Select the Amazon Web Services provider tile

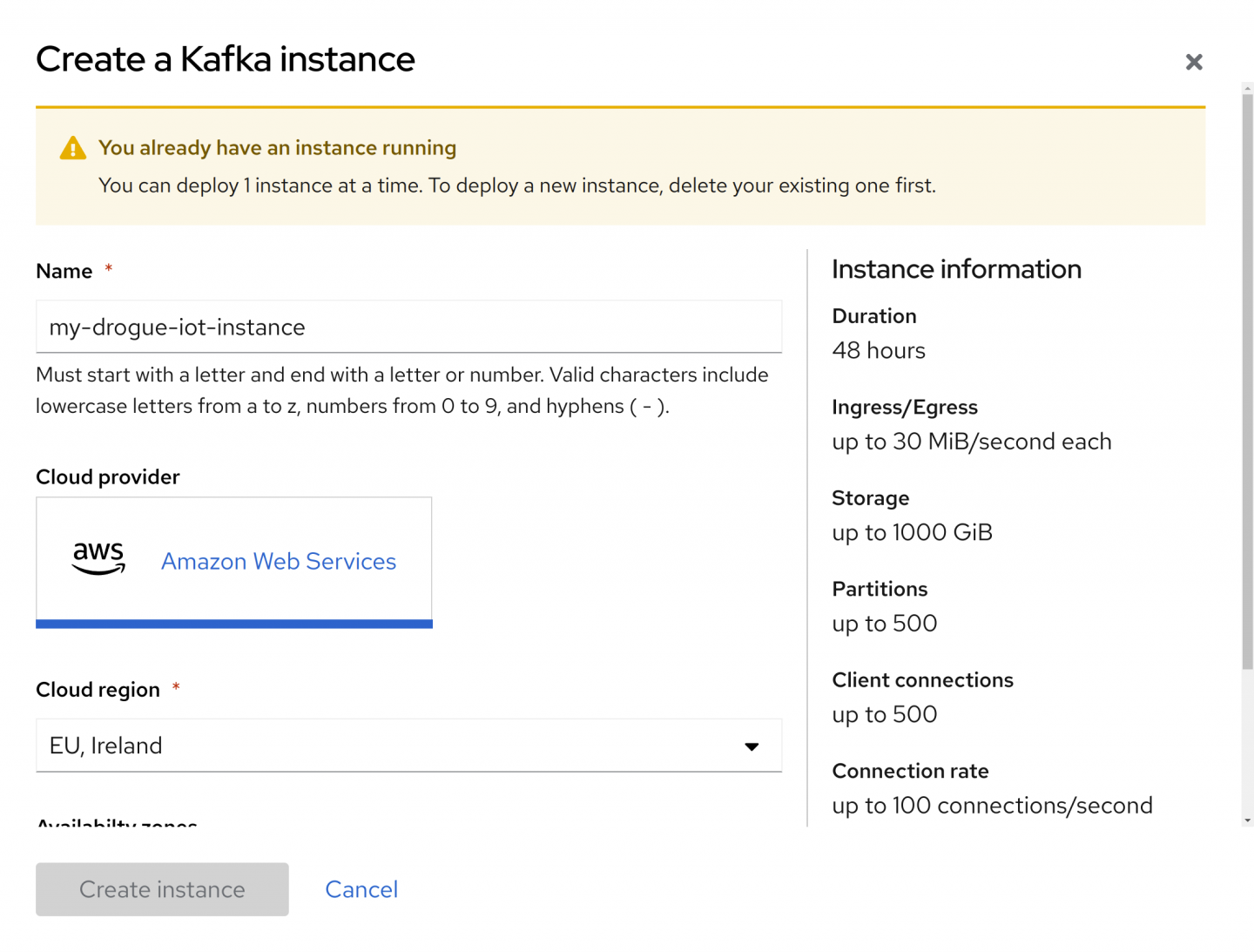(x=234, y=562)
